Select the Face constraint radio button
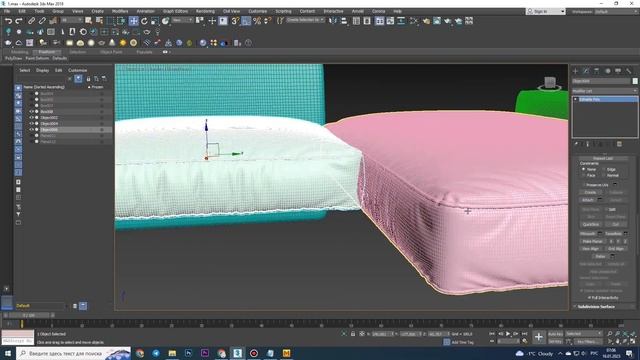The image size is (640, 360). tap(584, 175)
